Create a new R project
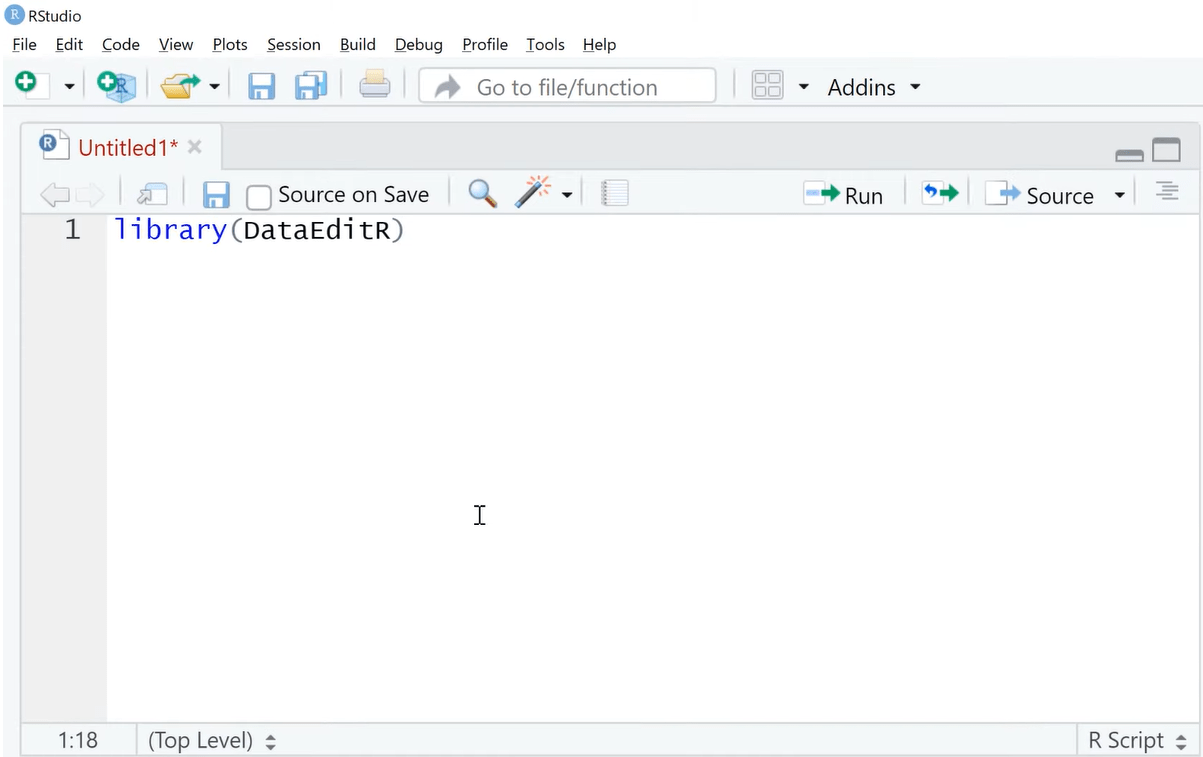1203x757 pixels. [116, 86]
